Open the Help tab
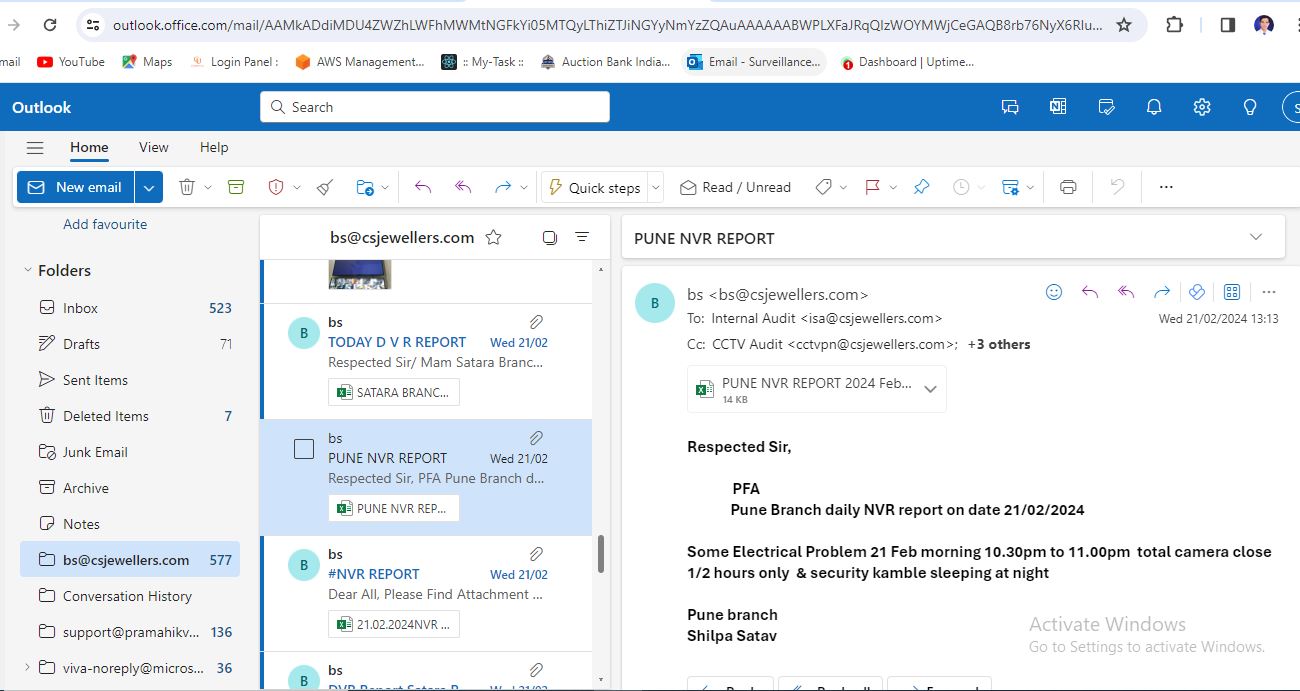The width and height of the screenshot is (1300, 691). click(x=214, y=147)
